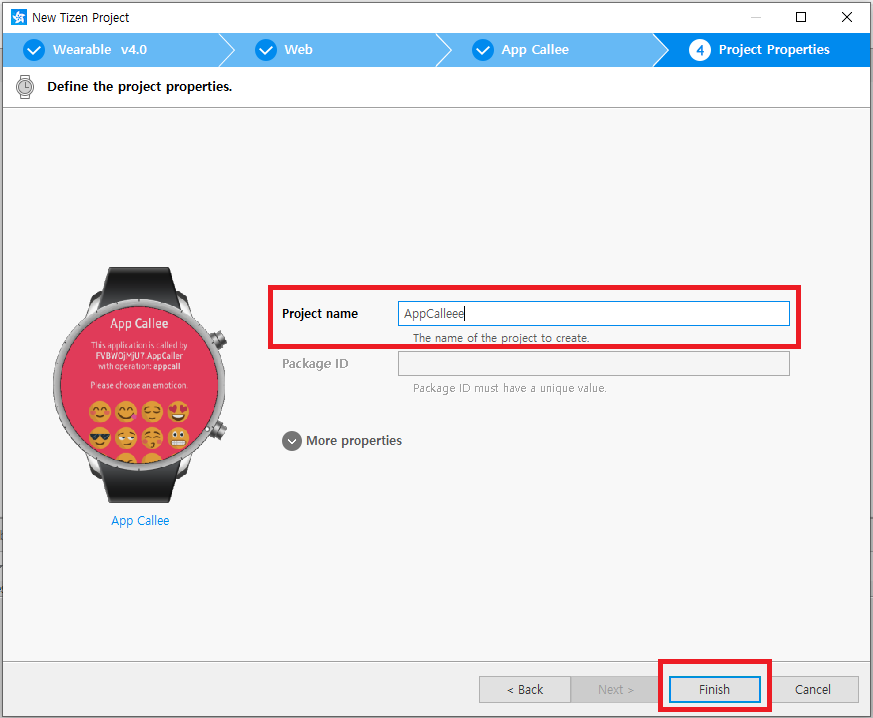Click the App Callee watch preview thumbnail
This screenshot has height=718, width=873.
pos(140,385)
